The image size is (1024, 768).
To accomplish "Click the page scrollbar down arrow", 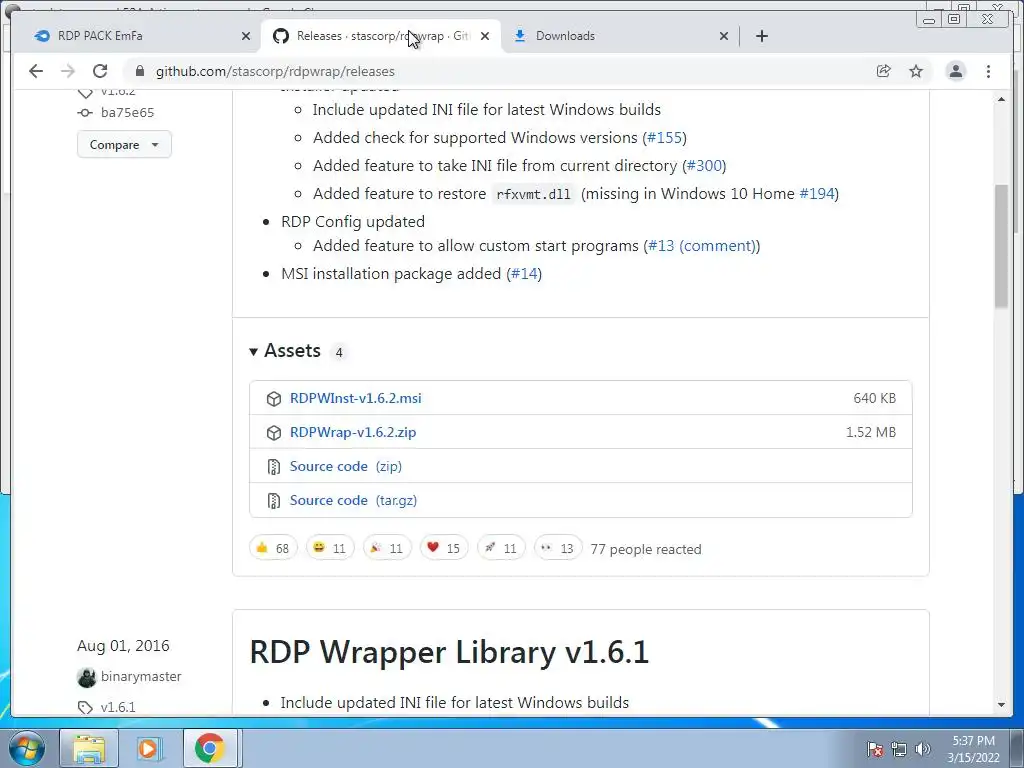I will pos(1001,705).
